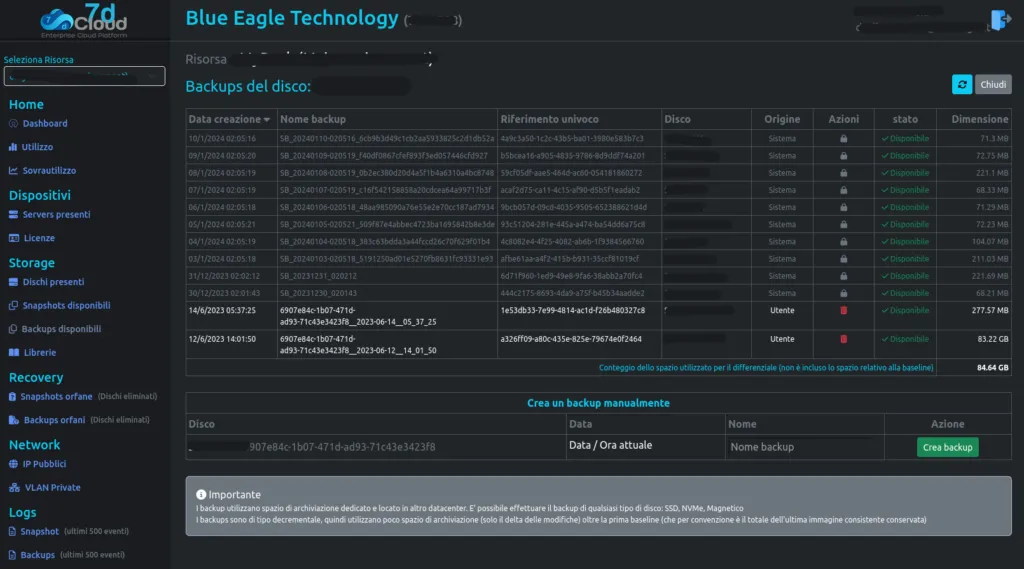Screen dimensions: 1024x569
Task: Sort by the Data creazione column arrow
Action: [266, 120]
